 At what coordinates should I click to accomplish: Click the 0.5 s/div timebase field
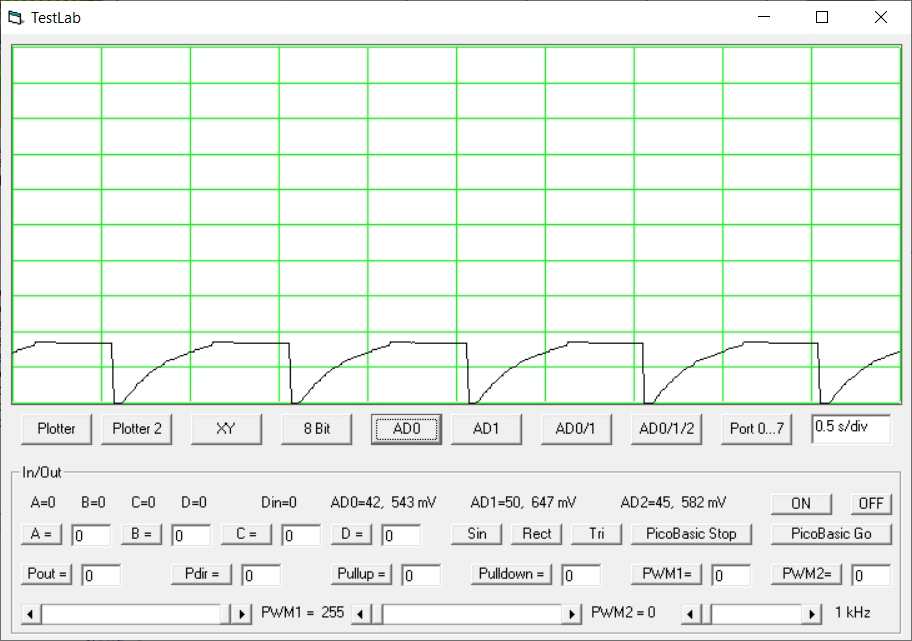coord(850,426)
